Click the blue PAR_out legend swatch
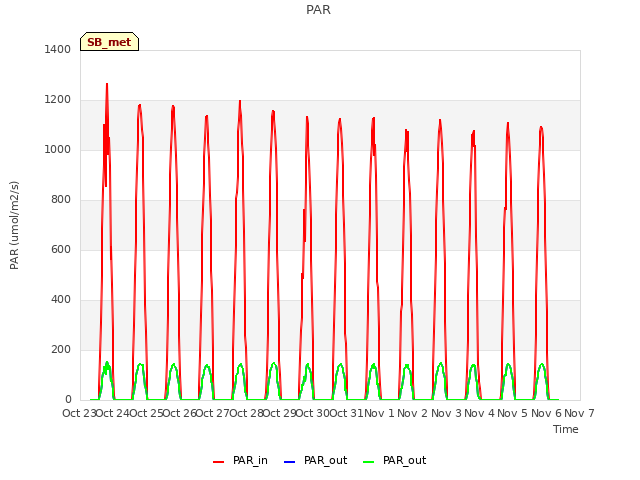This screenshot has width=640, height=480. point(289,462)
